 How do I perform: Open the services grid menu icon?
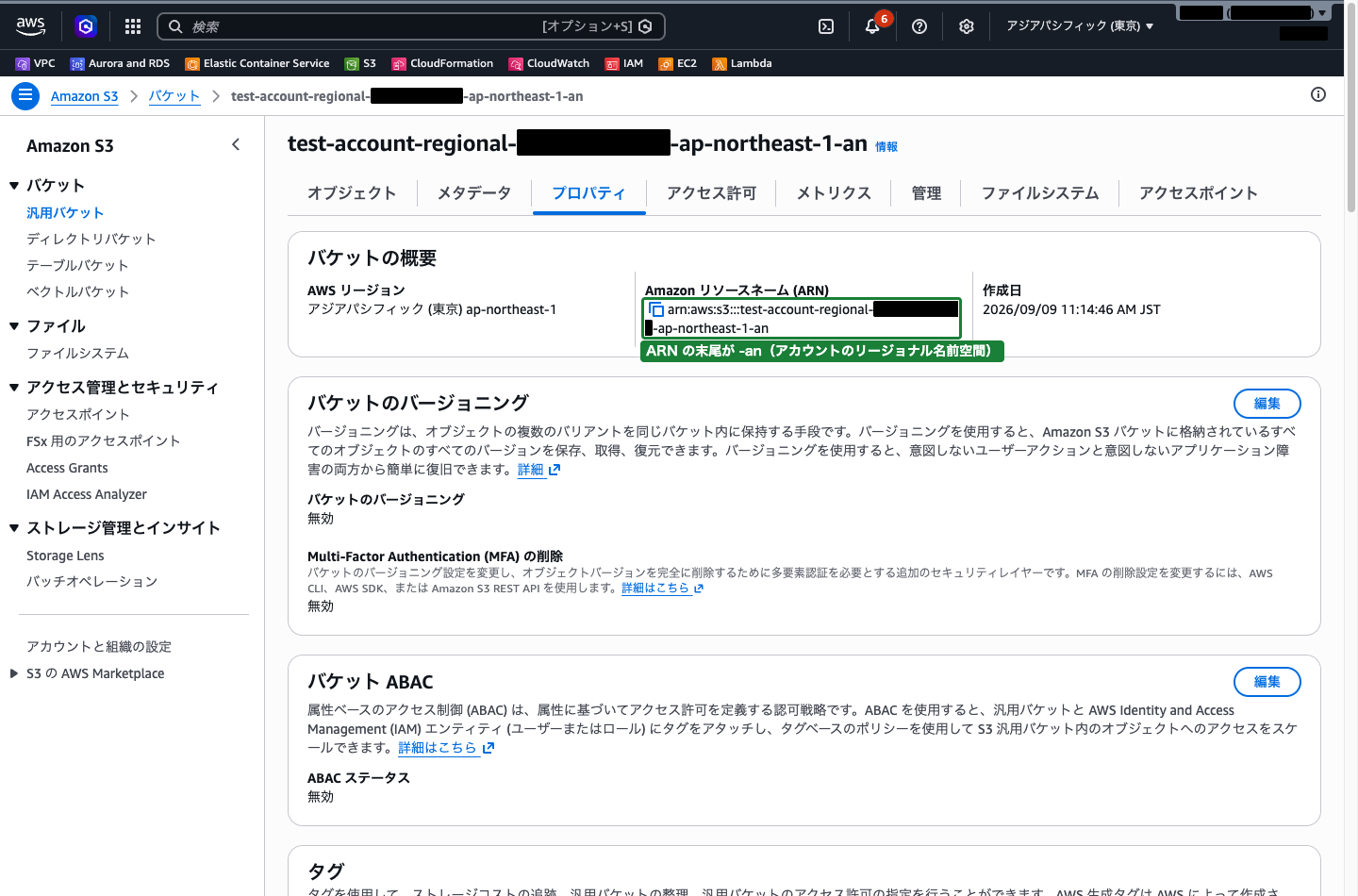point(133,26)
